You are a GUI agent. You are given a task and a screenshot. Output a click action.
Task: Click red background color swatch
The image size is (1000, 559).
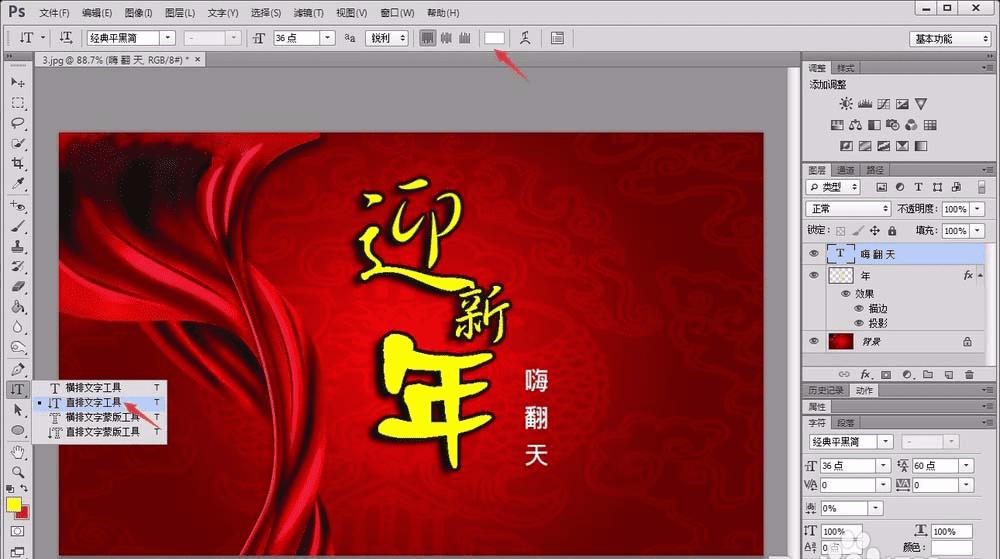(23, 512)
